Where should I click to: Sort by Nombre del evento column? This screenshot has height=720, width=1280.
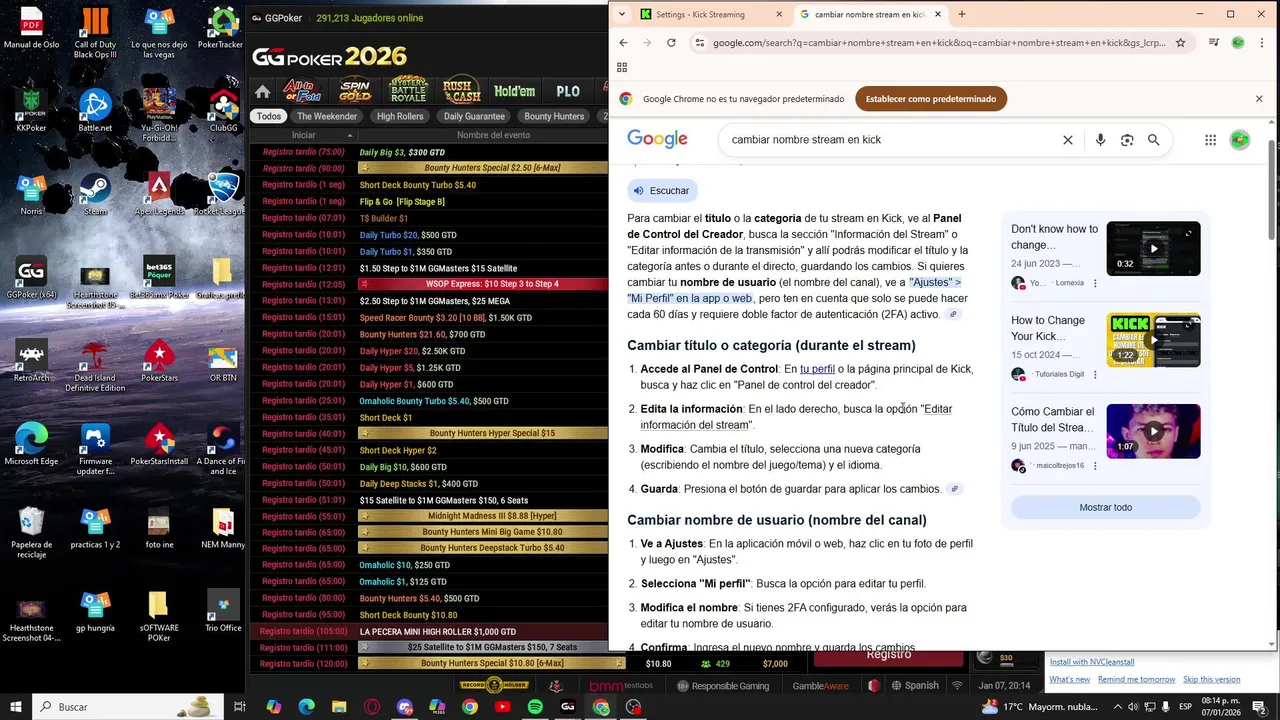coord(494,135)
